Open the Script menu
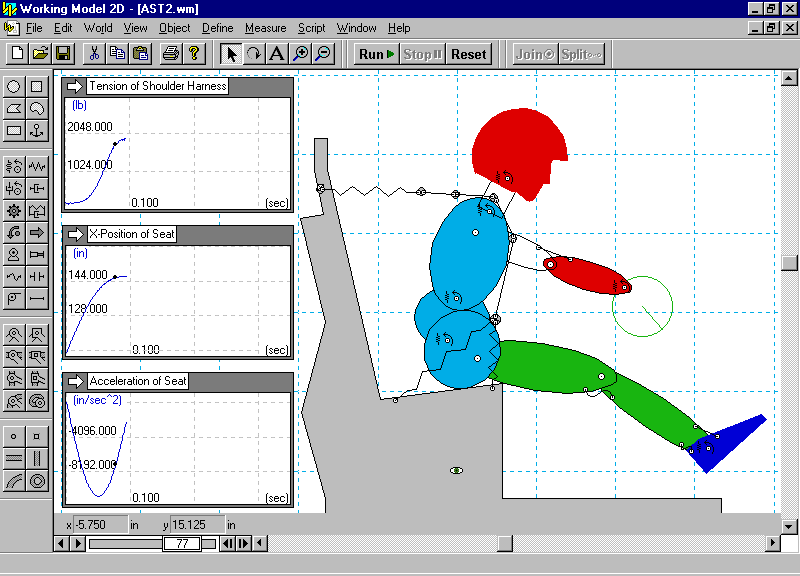The width and height of the screenshot is (800, 576). [311, 28]
